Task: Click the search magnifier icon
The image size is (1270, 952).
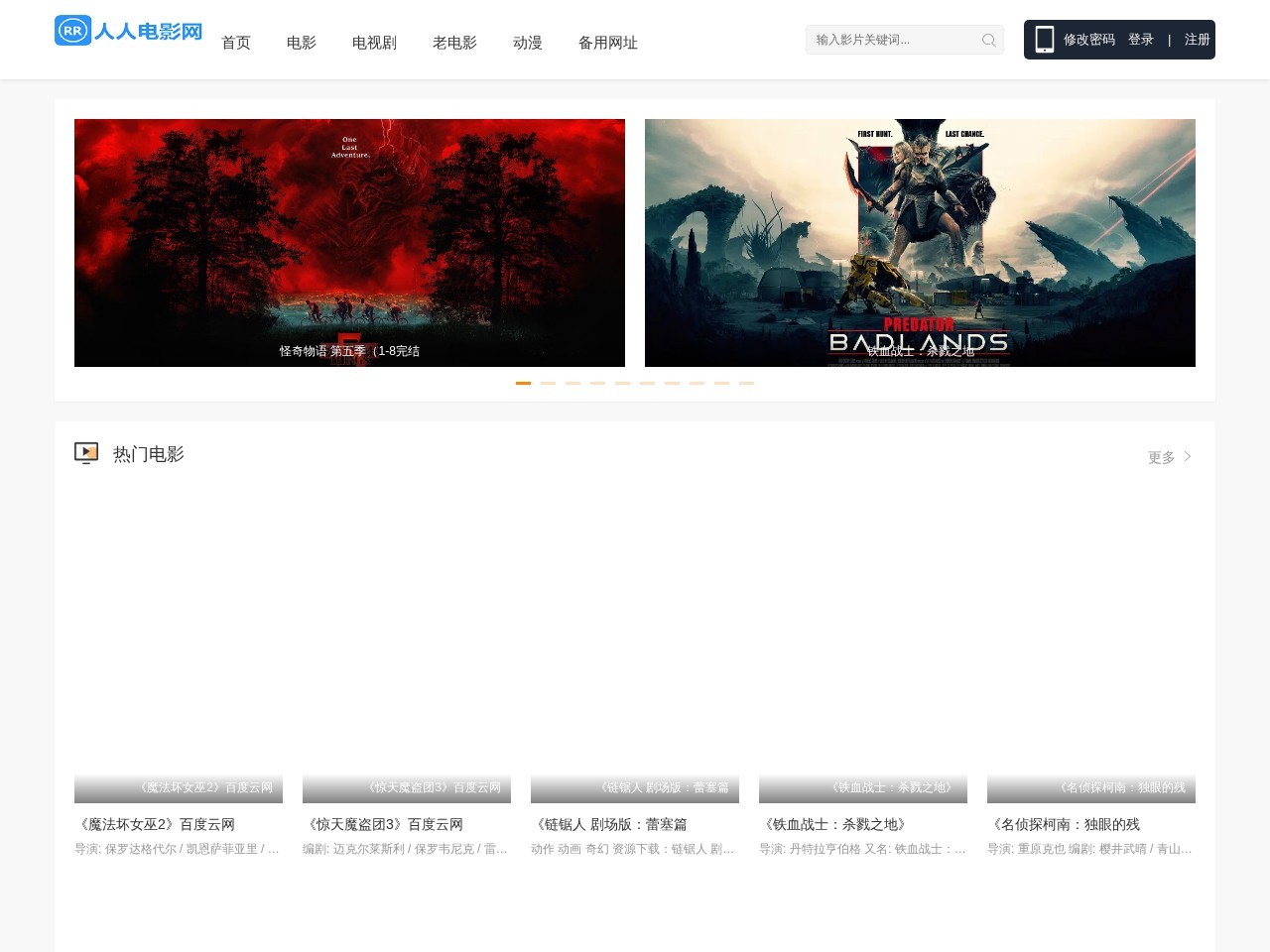Action: click(x=988, y=41)
